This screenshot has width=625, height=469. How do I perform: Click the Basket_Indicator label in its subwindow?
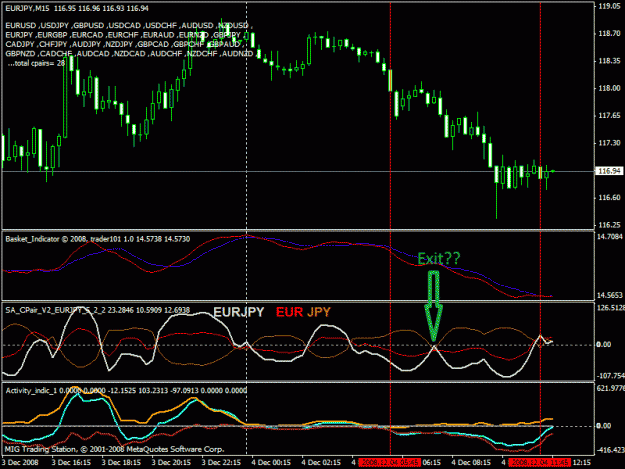click(98, 239)
